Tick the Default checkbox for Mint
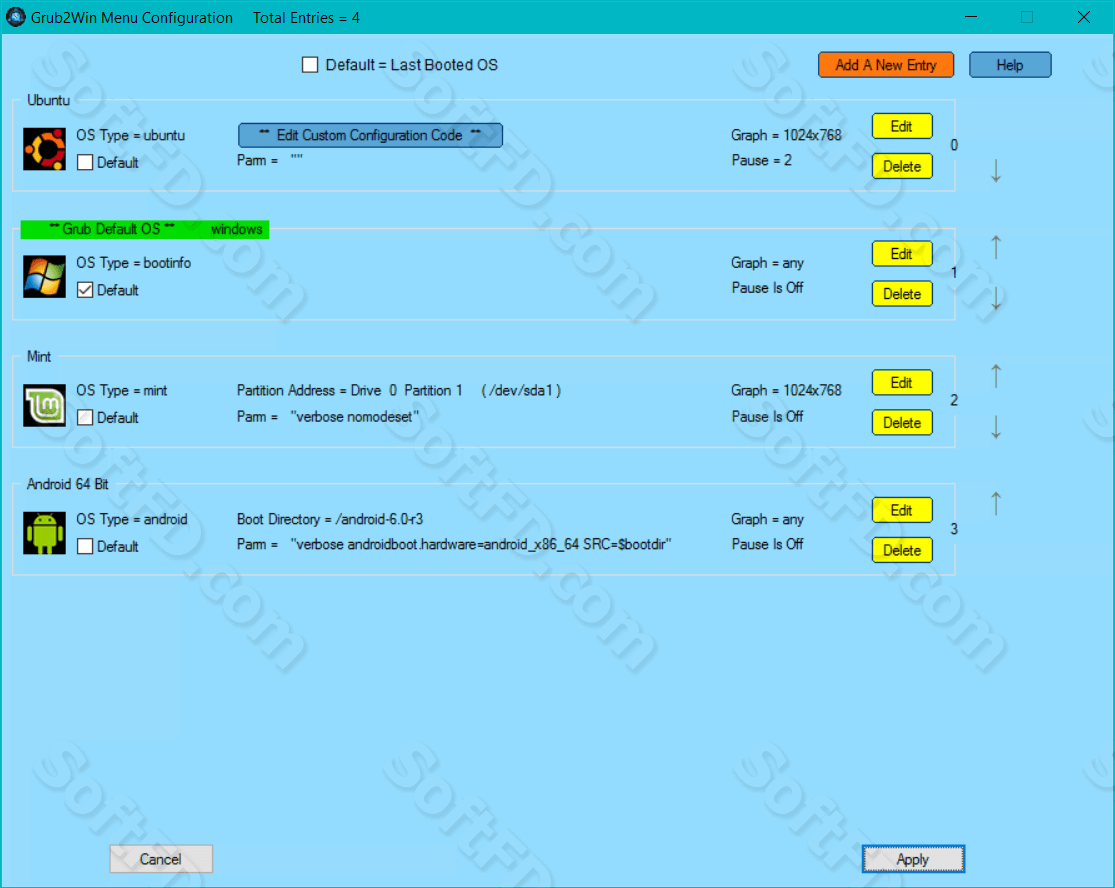 coord(85,417)
